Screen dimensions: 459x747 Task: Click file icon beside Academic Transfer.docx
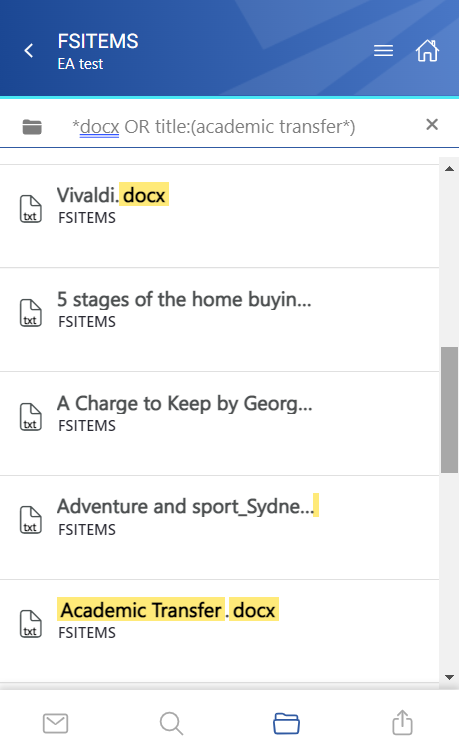(31, 624)
